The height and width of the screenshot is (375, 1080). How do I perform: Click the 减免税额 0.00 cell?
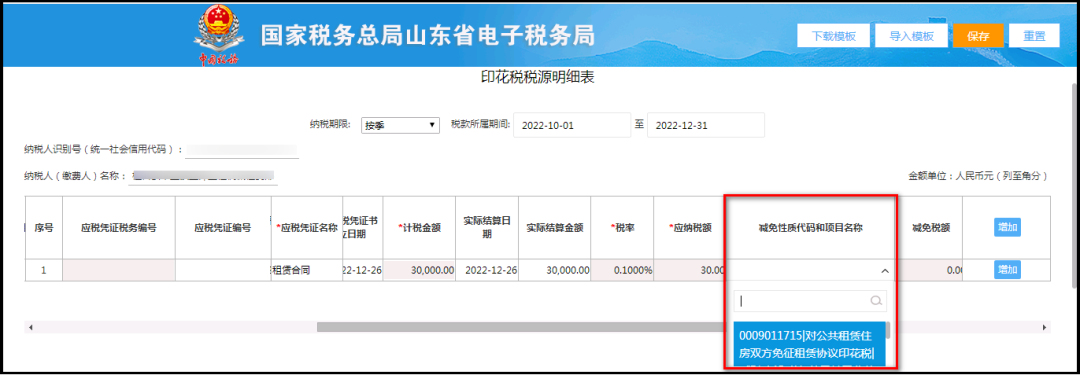(x=931, y=270)
